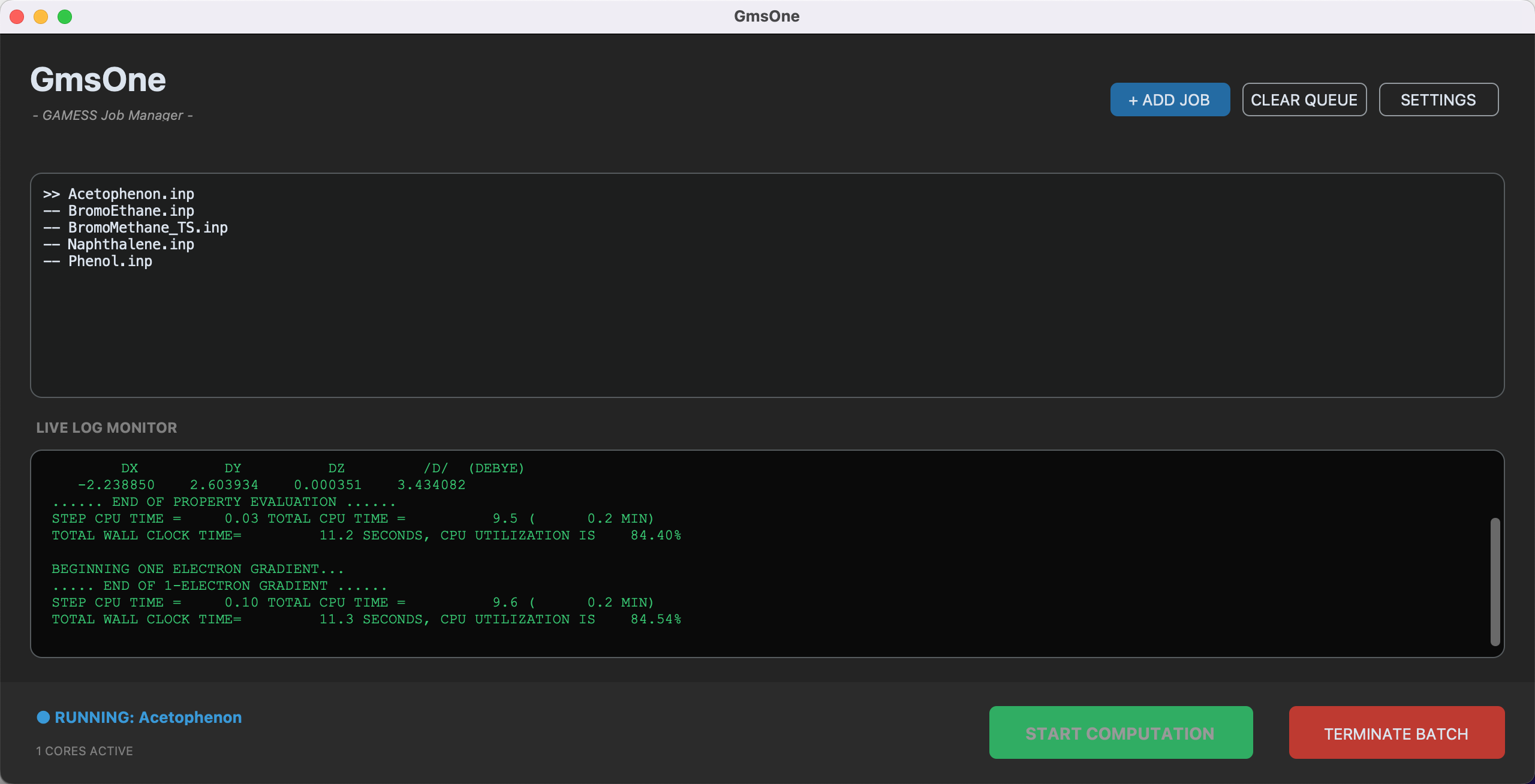Pick Phenol.inp from the queue

pos(110,261)
